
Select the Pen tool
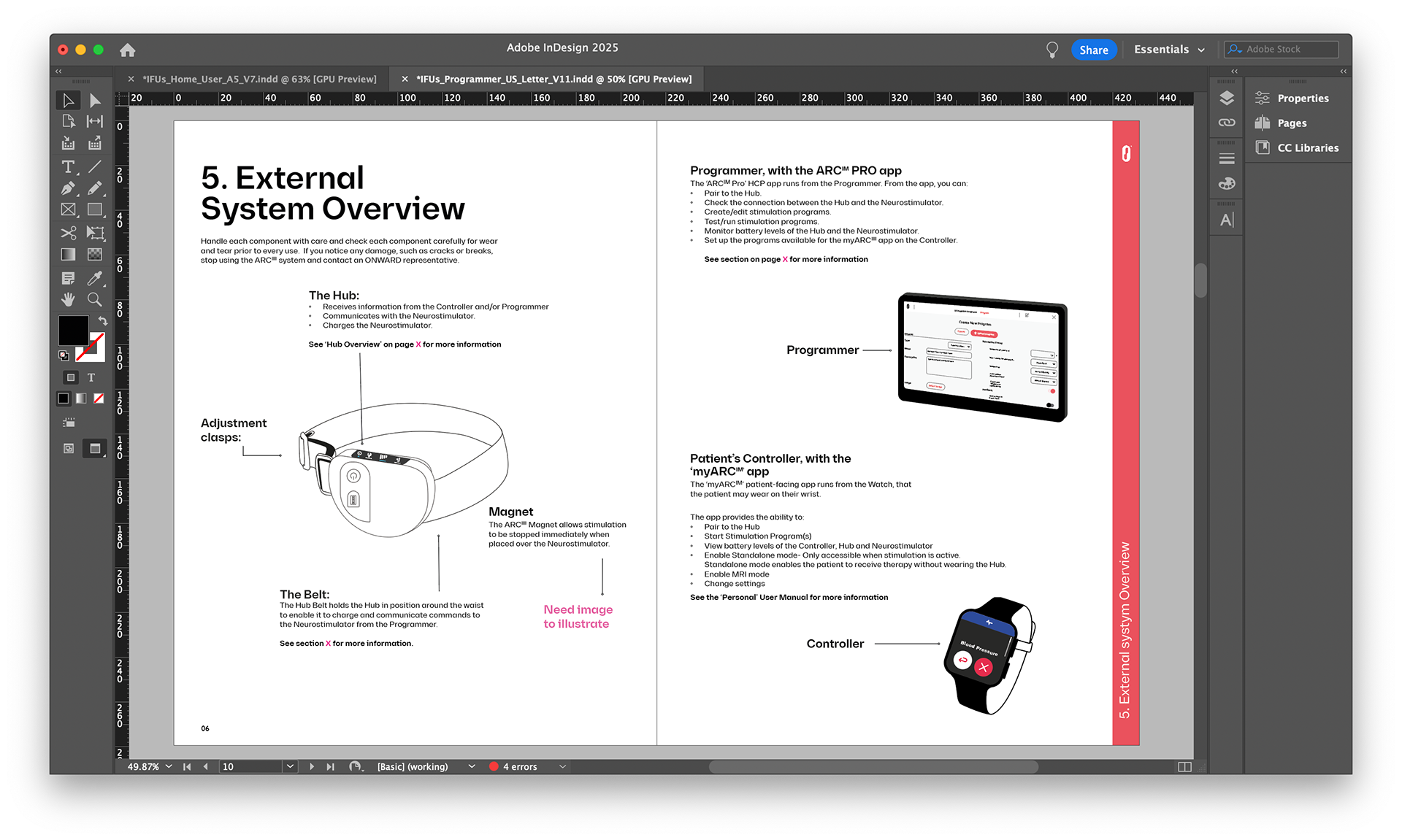pos(69,188)
